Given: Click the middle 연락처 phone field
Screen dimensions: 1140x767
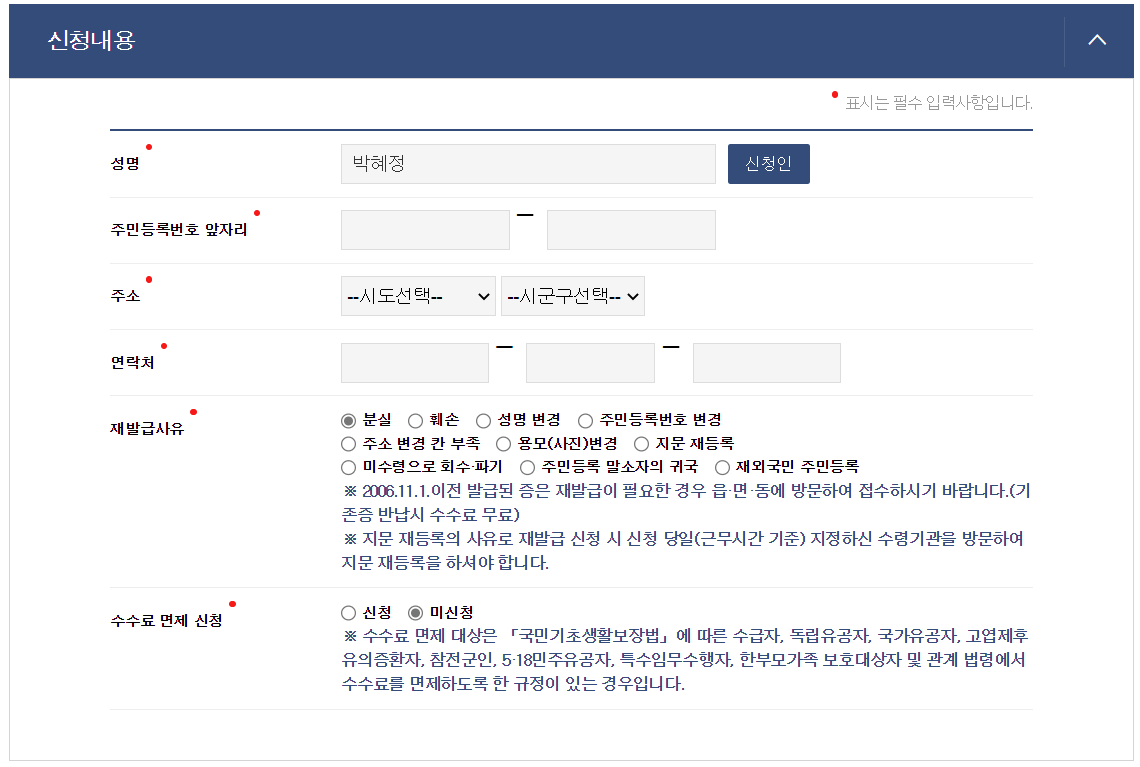Looking at the screenshot, I should click(x=590, y=363).
